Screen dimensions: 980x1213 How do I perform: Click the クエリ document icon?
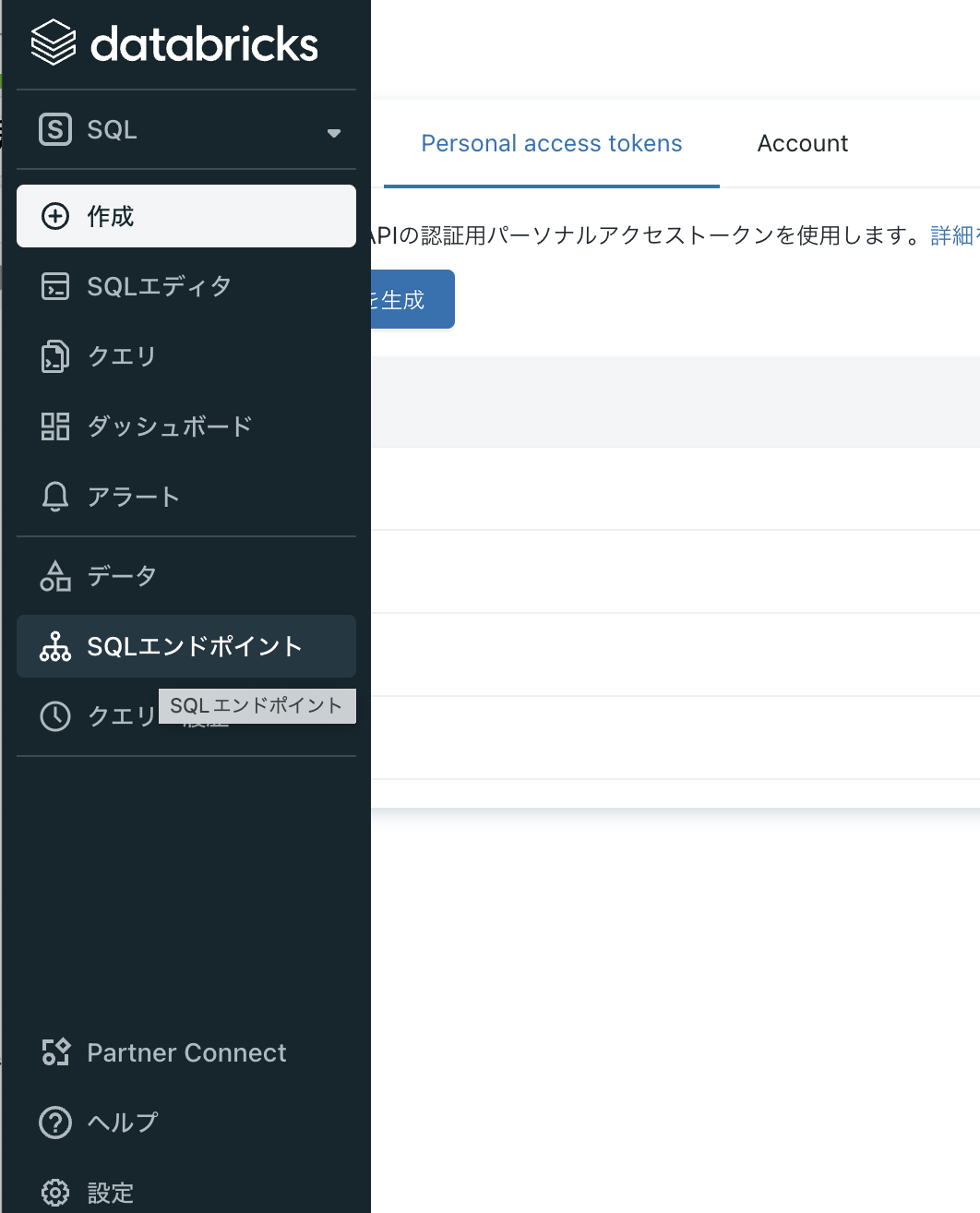(55, 356)
